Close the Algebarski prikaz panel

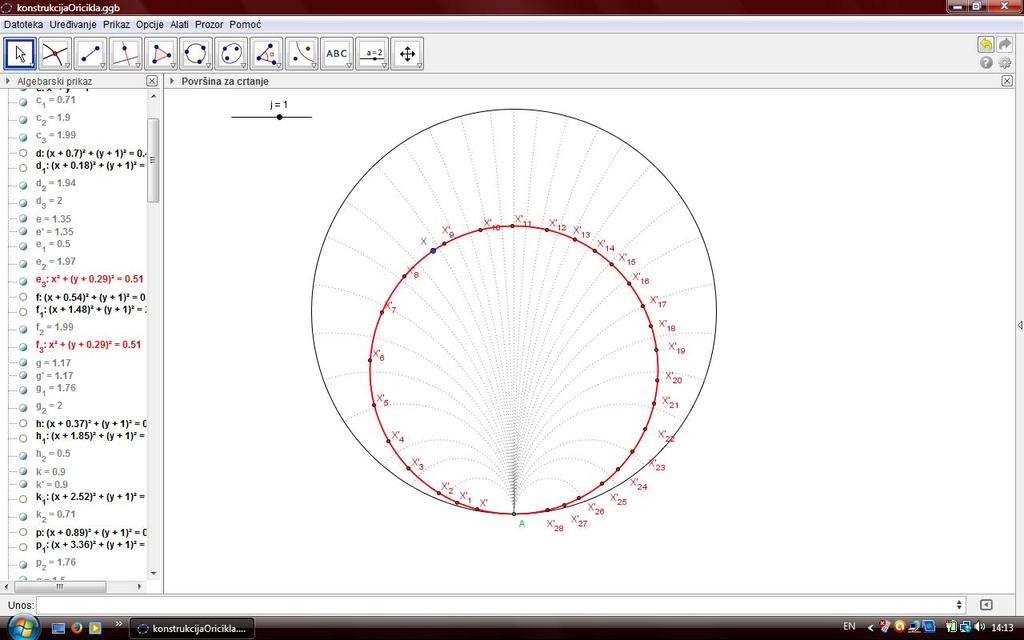[152, 81]
